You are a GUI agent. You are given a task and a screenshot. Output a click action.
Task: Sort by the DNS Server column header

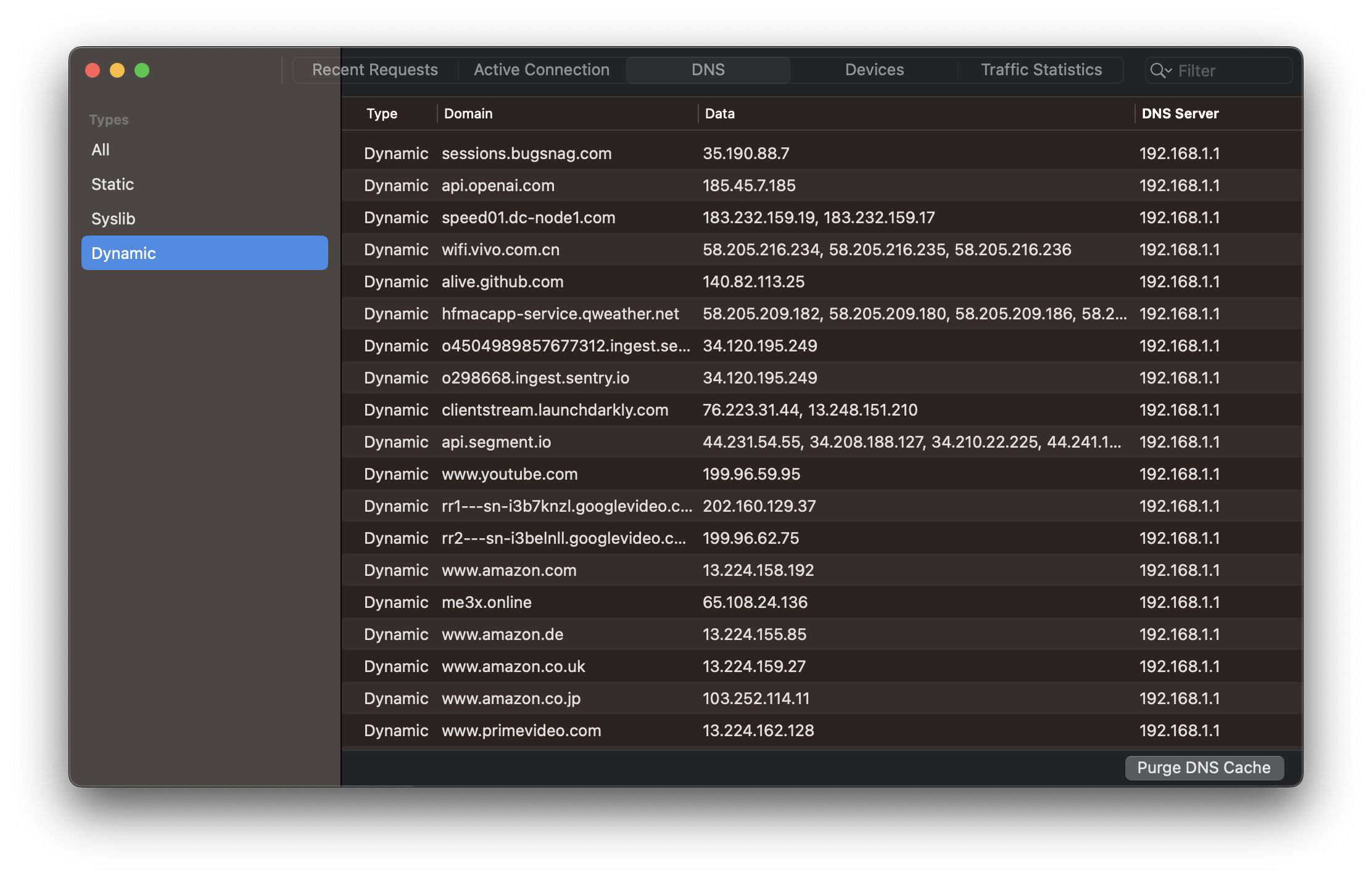1180,113
